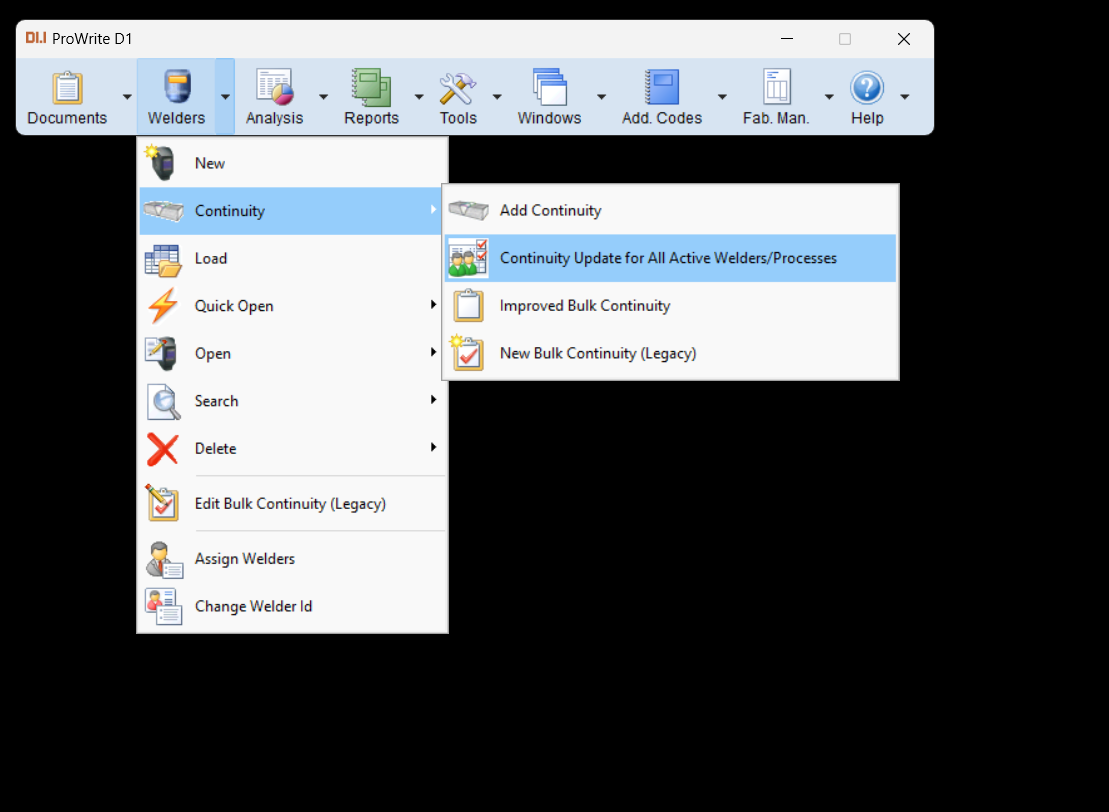Click the Documents clipboard icon
The height and width of the screenshot is (812, 1109).
[x=67, y=88]
